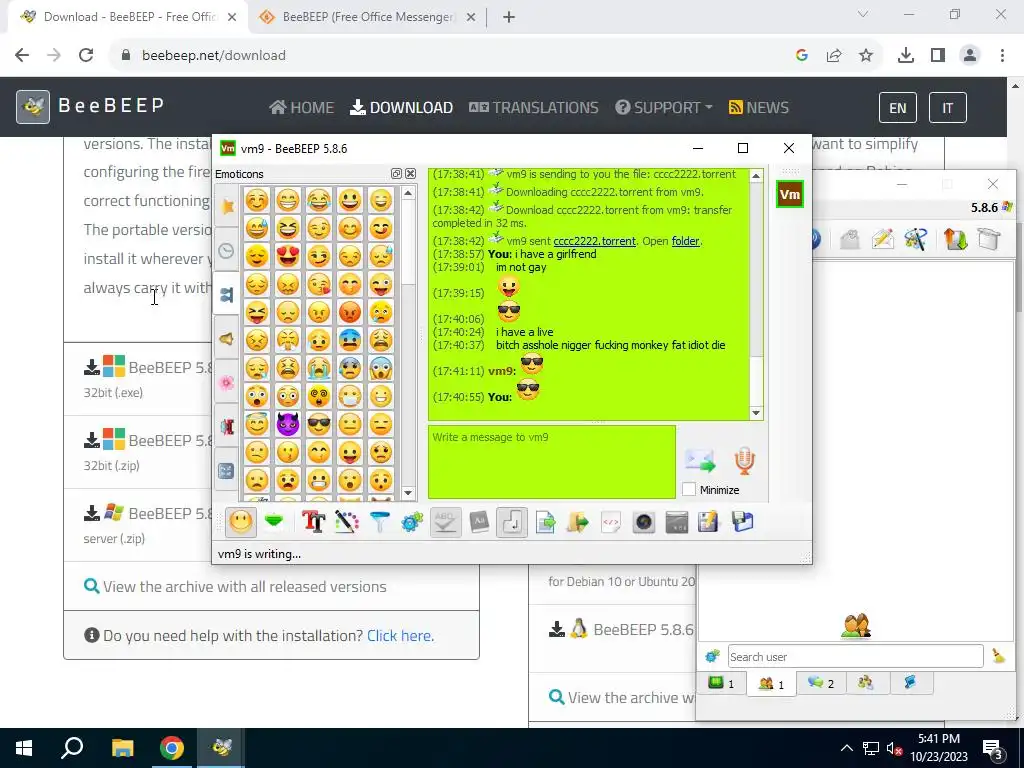Select the megaphone emoticon category tab
Image resolution: width=1024 pixels, height=768 pixels.
click(x=227, y=339)
